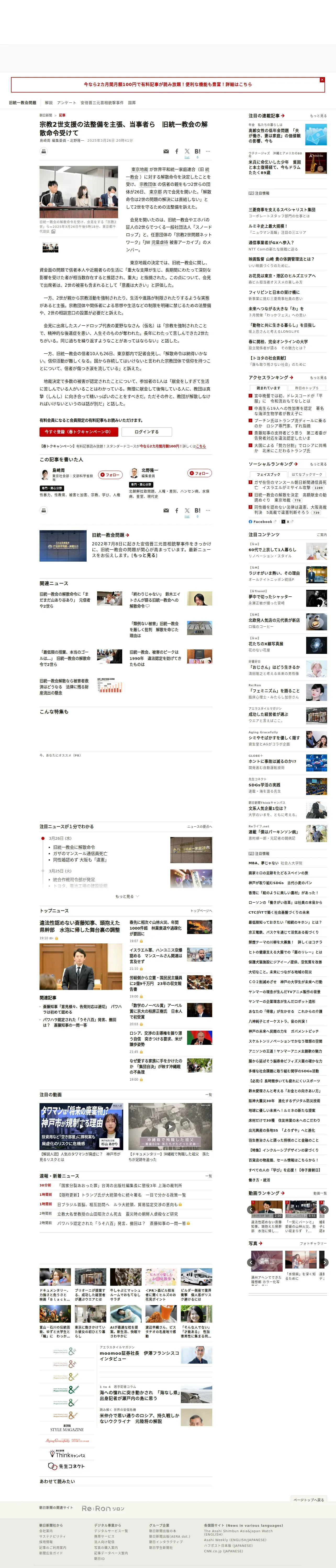Share article by email icon at top
The image size is (336, 1568).
[x=166, y=152]
